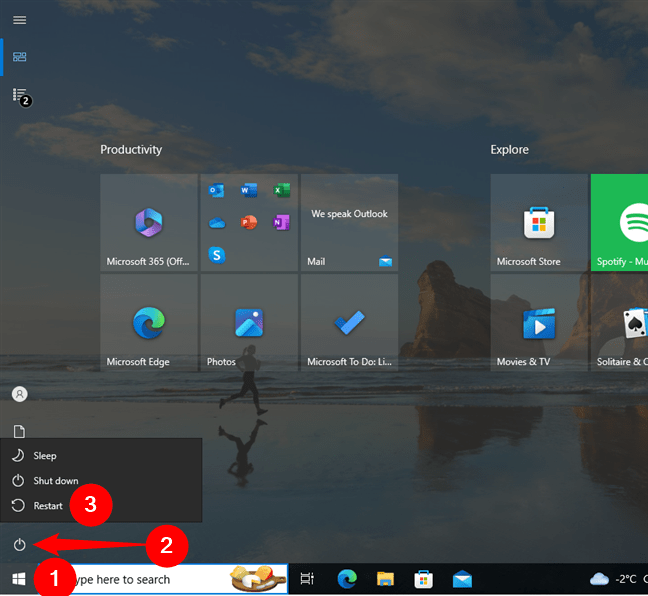
Task: Launch Outlook from the Office folder tile
Action: click(x=217, y=191)
